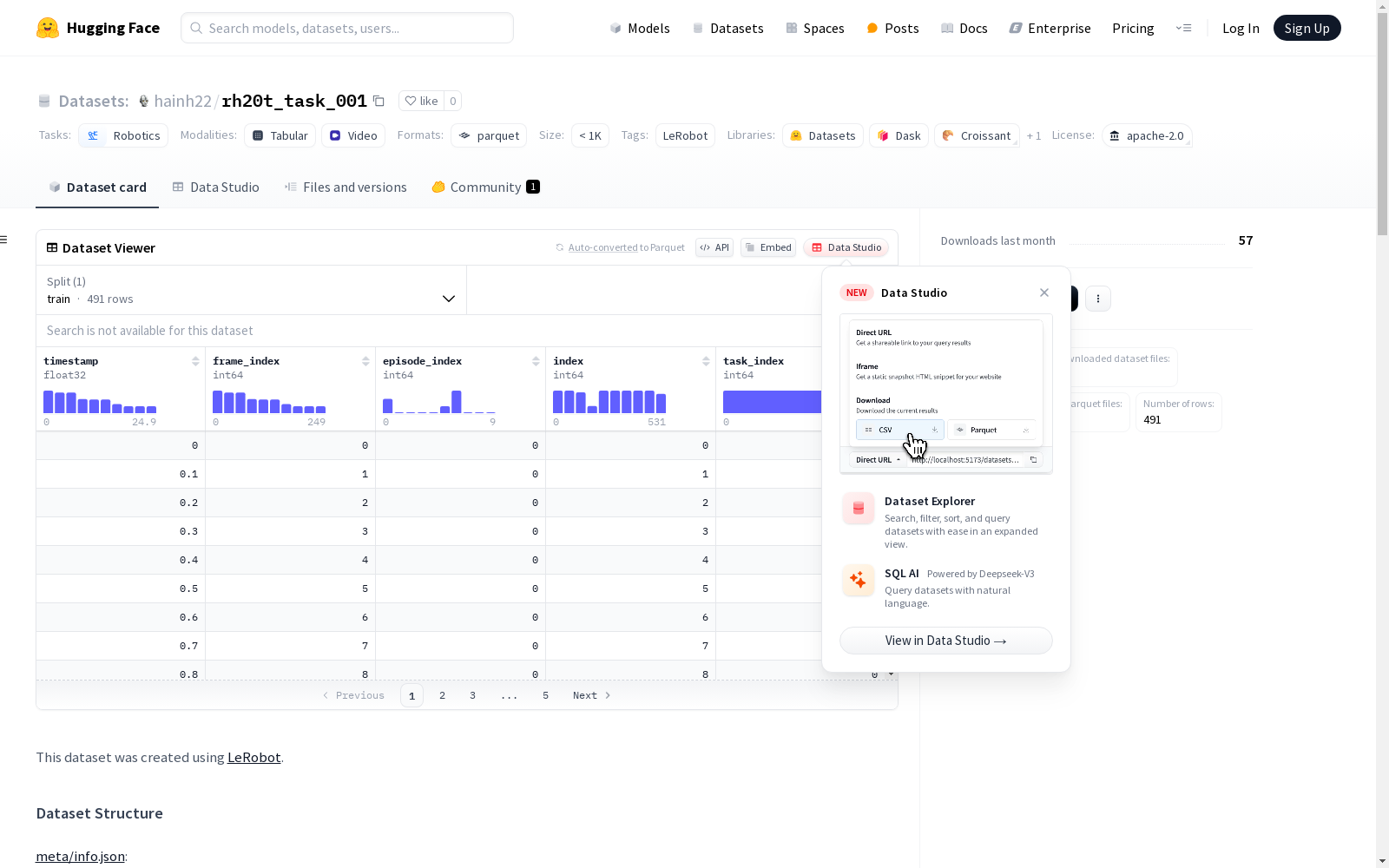Open the hainh22 user profile
Image resolution: width=1389 pixels, height=868 pixels.
182,101
